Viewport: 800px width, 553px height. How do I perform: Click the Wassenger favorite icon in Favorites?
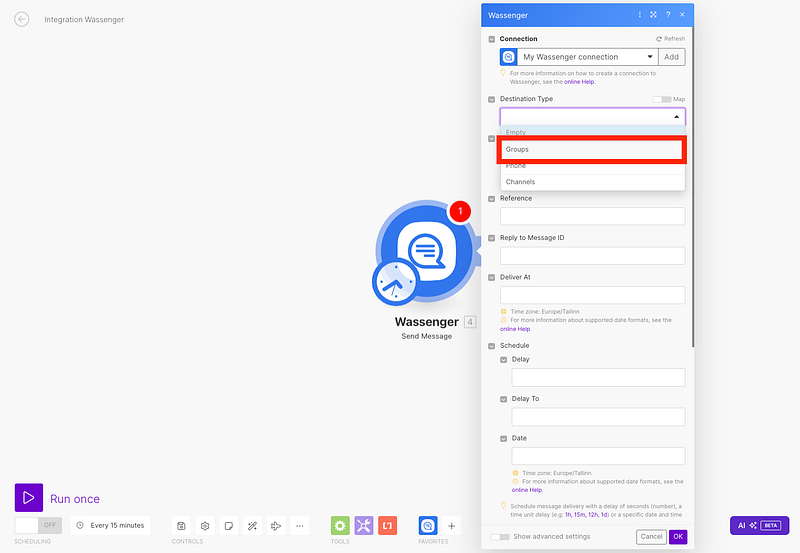pyautogui.click(x=428, y=525)
